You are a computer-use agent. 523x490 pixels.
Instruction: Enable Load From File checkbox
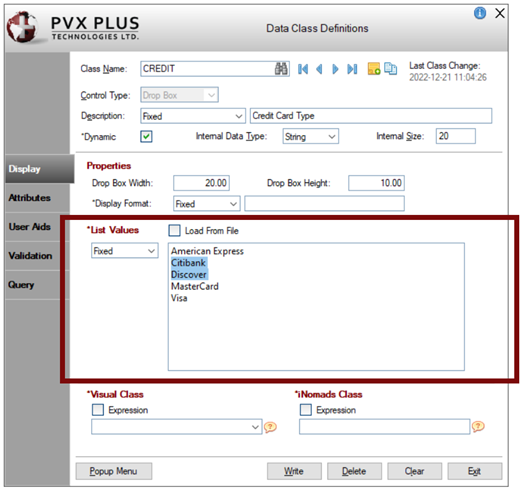[174, 230]
